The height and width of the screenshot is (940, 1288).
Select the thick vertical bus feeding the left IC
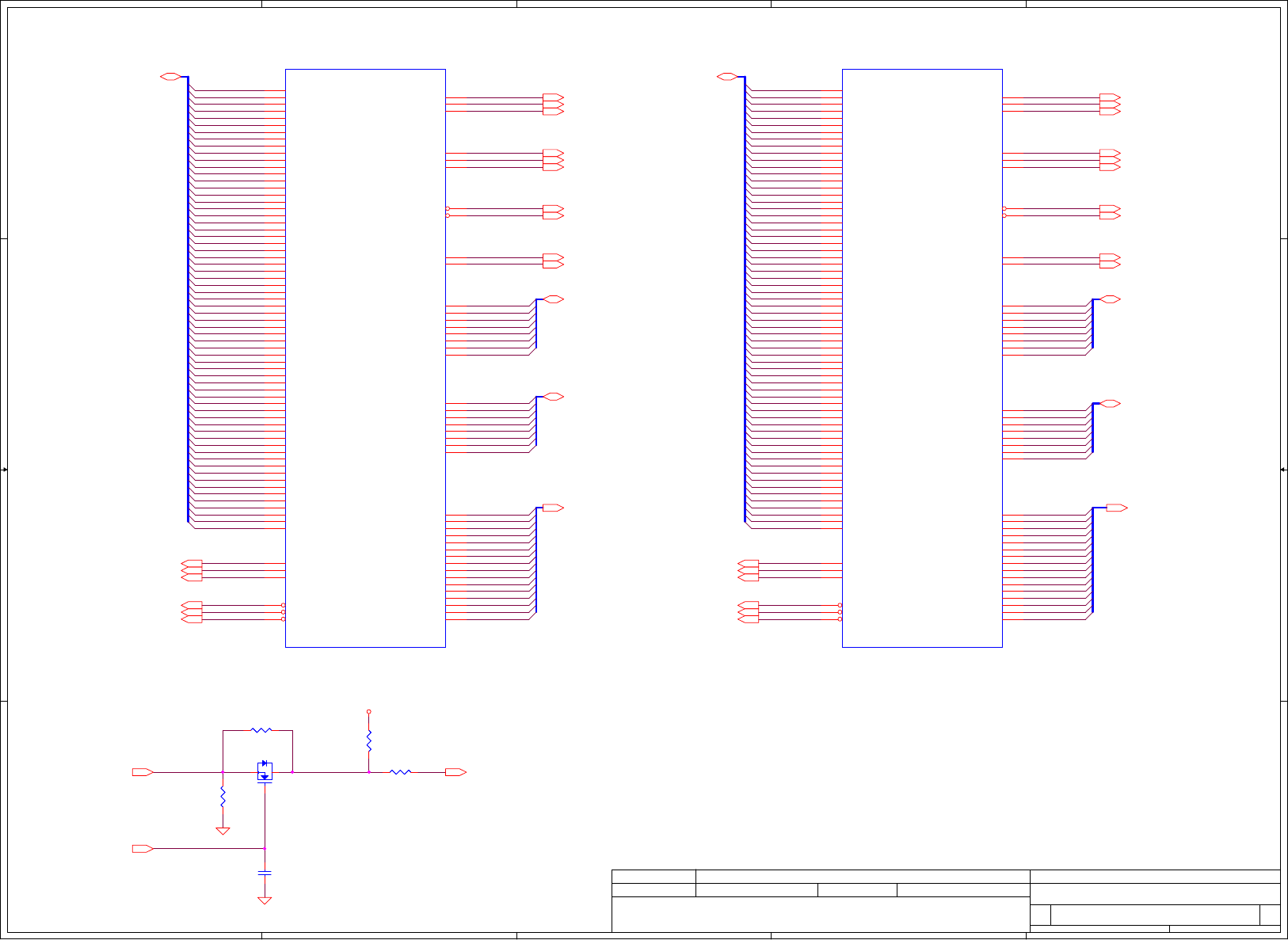click(x=188, y=299)
